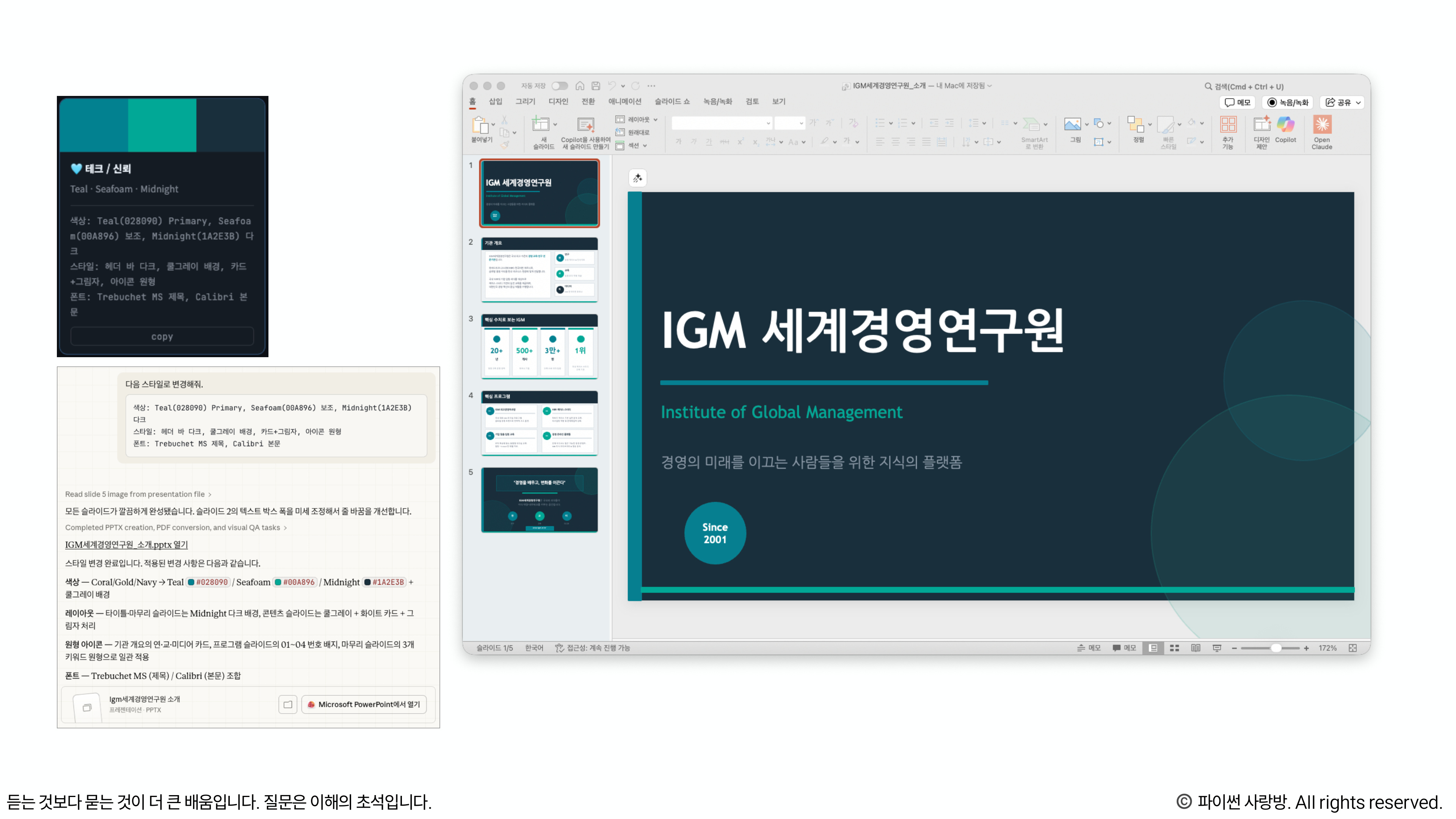
Task: Click the copy button under style card
Action: 162,336
